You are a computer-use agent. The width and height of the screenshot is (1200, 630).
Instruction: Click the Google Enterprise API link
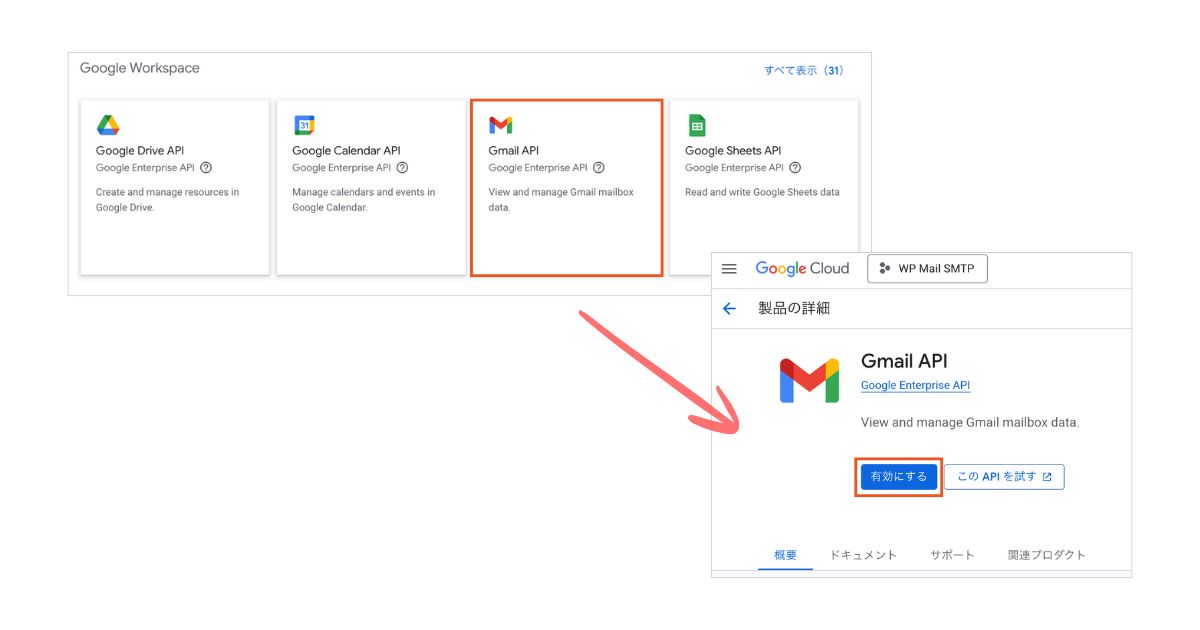pos(915,386)
